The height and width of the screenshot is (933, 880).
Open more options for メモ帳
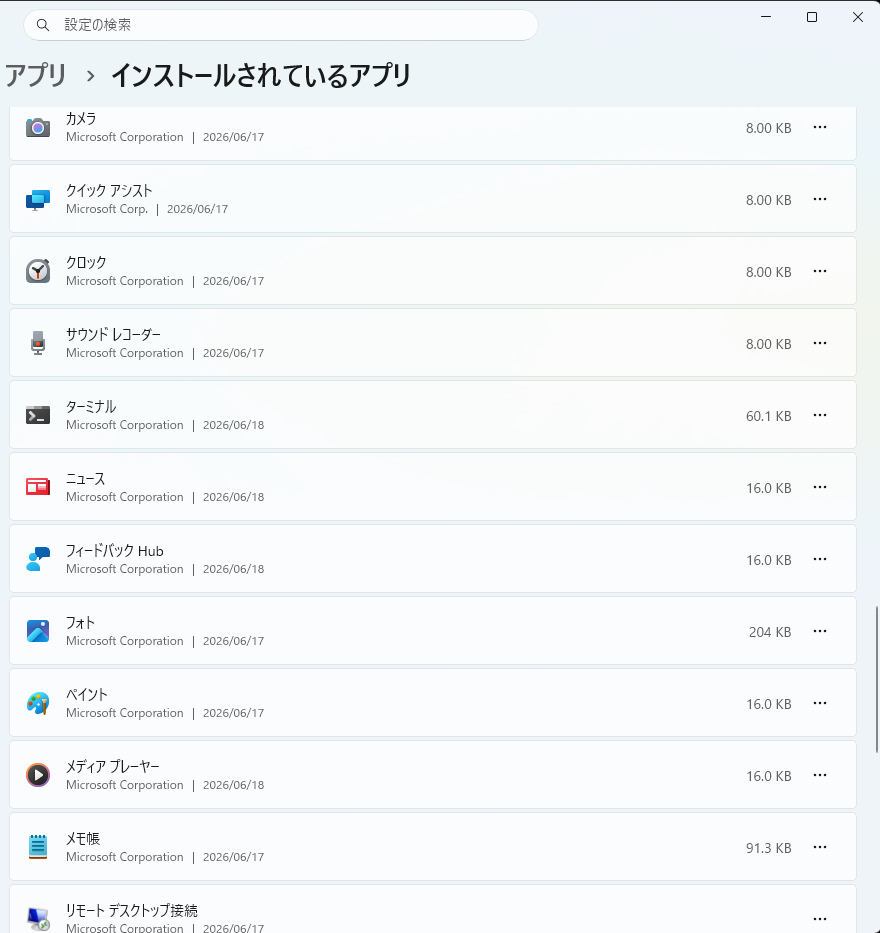click(820, 847)
